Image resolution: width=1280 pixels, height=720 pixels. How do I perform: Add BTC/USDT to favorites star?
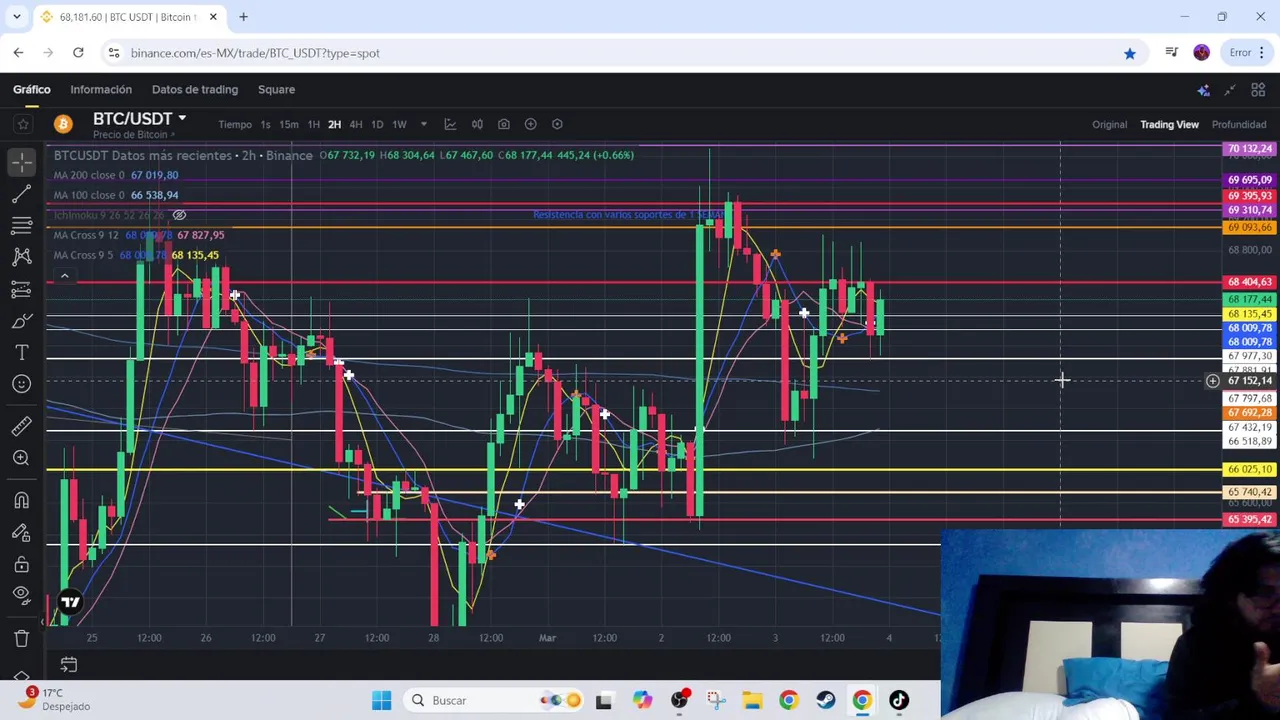pos(23,124)
